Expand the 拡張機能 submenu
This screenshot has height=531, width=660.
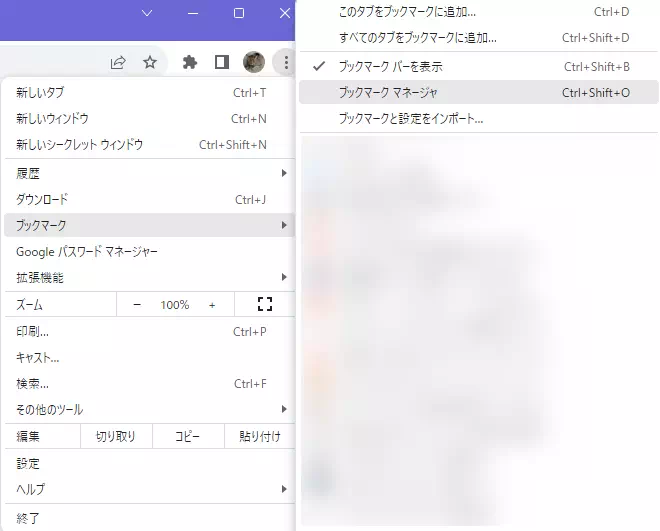tap(148, 277)
